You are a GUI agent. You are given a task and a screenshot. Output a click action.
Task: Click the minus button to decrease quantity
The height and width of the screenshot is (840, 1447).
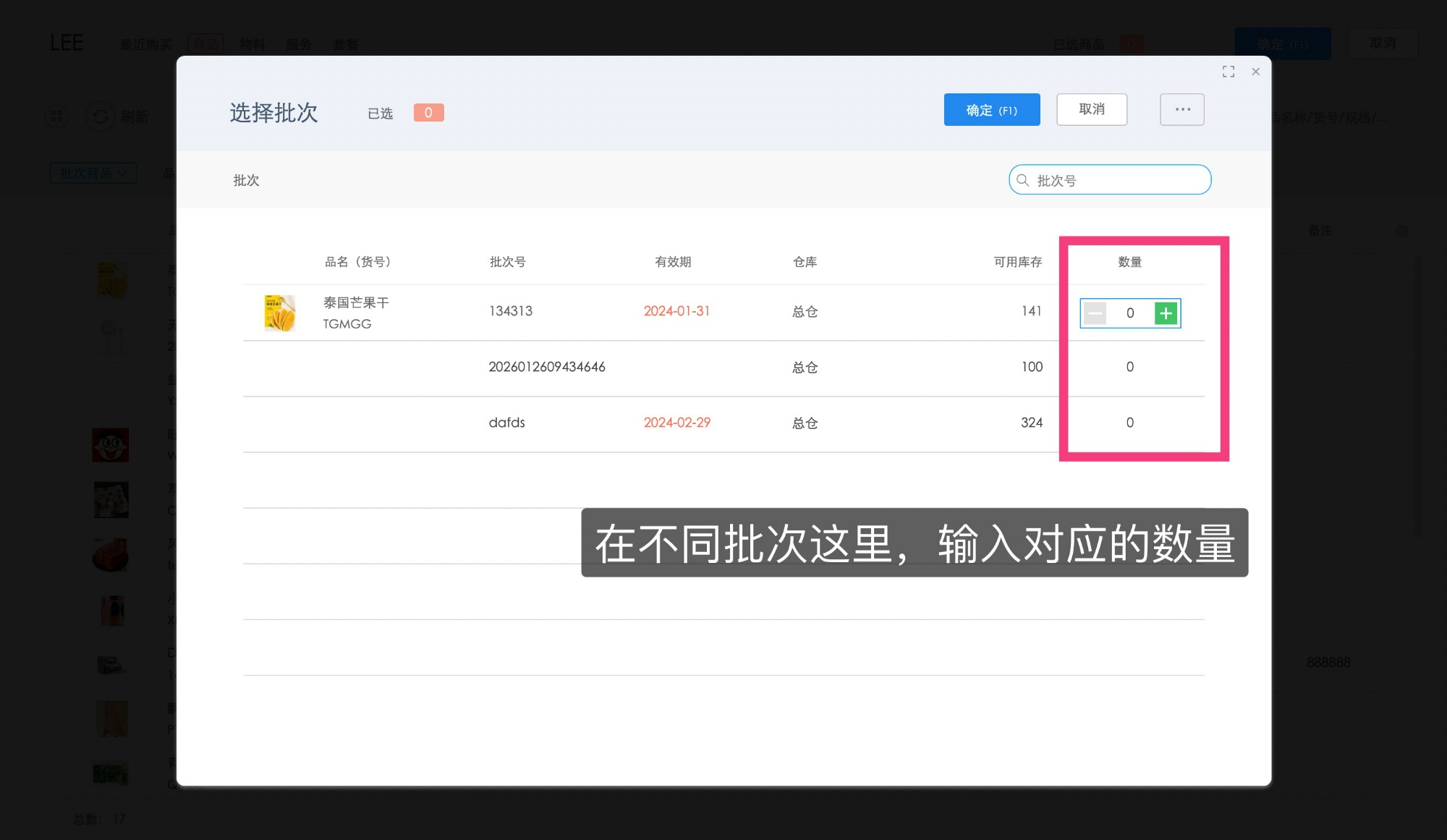coord(1095,313)
